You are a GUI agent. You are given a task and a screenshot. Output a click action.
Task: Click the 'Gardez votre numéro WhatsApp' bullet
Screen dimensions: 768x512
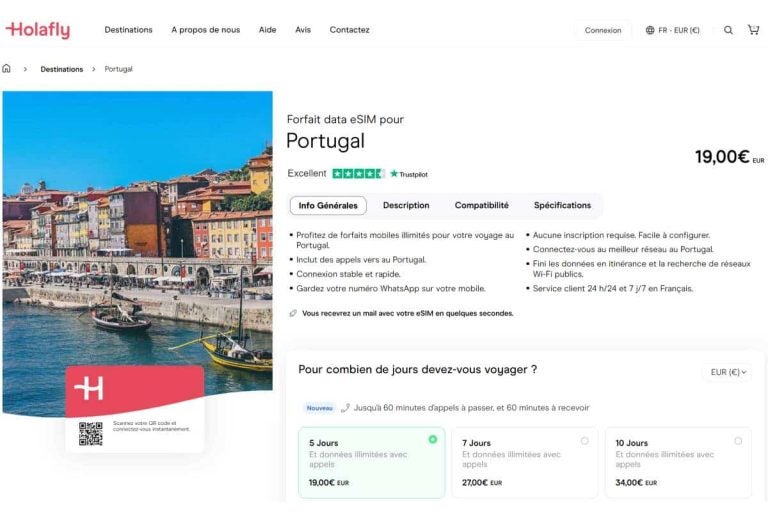tap(390, 289)
